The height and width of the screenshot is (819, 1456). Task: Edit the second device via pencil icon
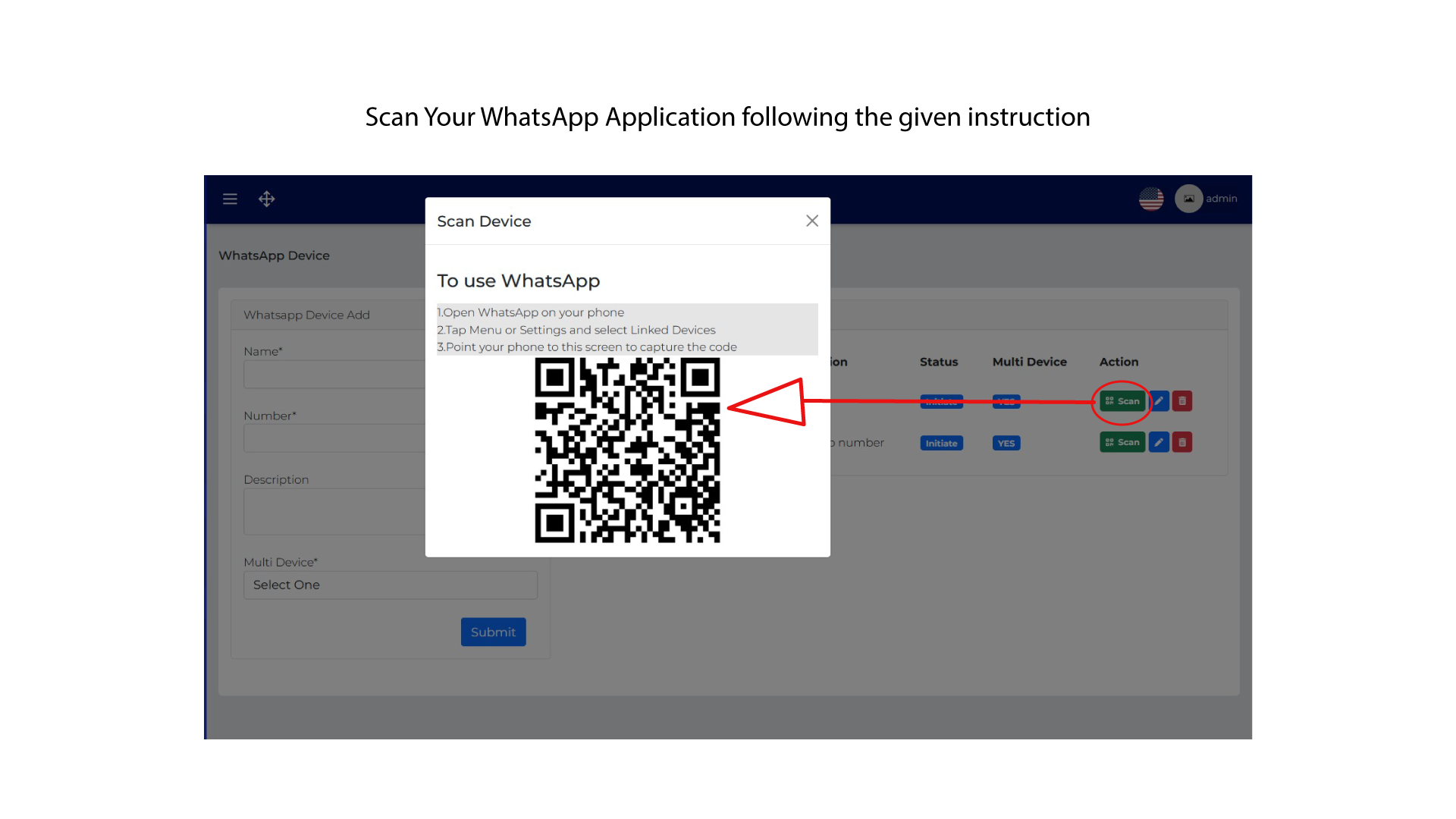pyautogui.click(x=1159, y=442)
